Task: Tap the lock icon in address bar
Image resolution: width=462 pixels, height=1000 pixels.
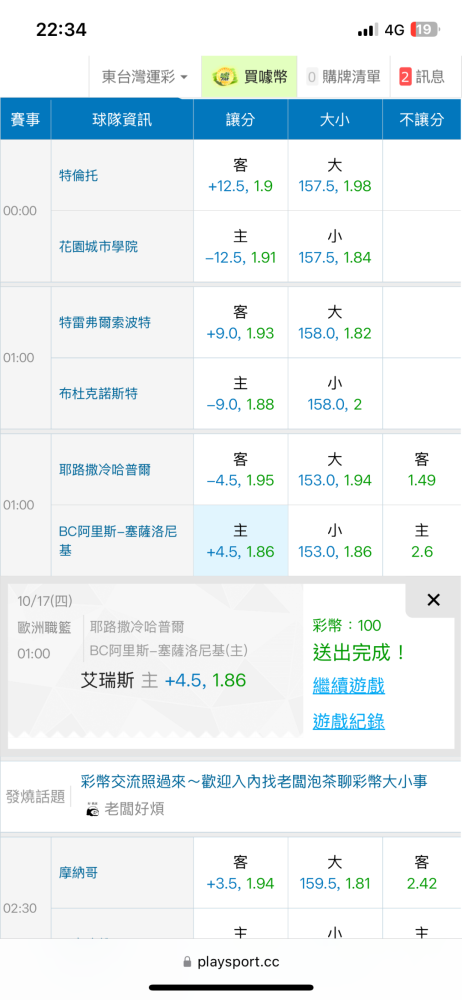Action: tap(187, 961)
